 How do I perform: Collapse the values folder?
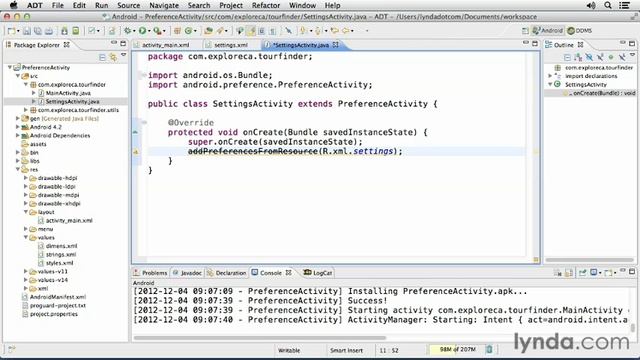coord(26,237)
